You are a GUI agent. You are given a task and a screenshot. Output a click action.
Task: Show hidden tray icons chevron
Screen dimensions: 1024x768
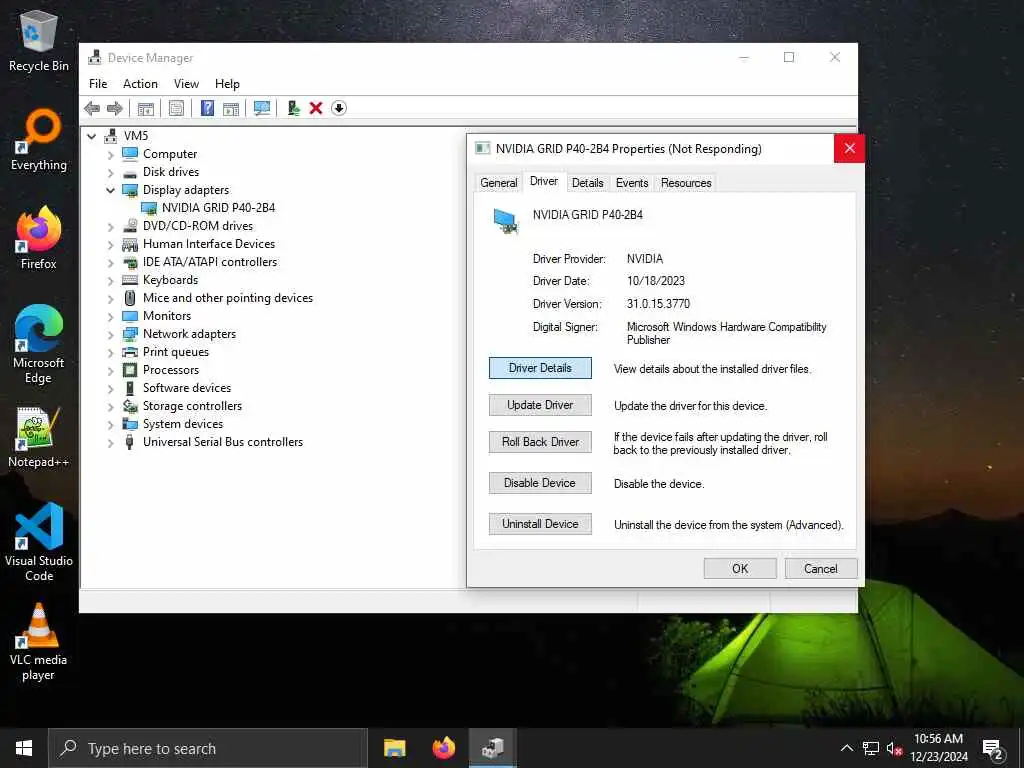(x=846, y=748)
